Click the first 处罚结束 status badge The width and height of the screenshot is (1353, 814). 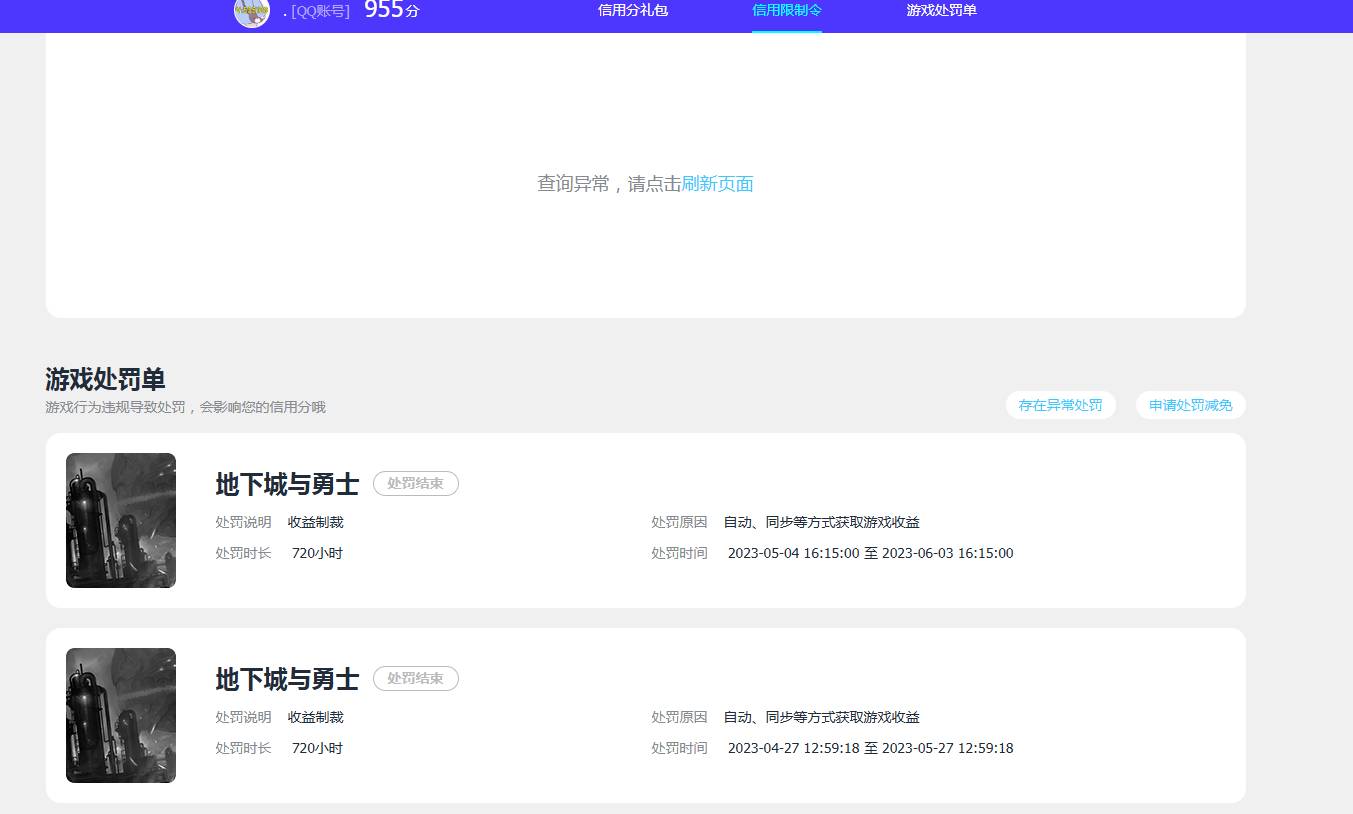click(x=415, y=483)
